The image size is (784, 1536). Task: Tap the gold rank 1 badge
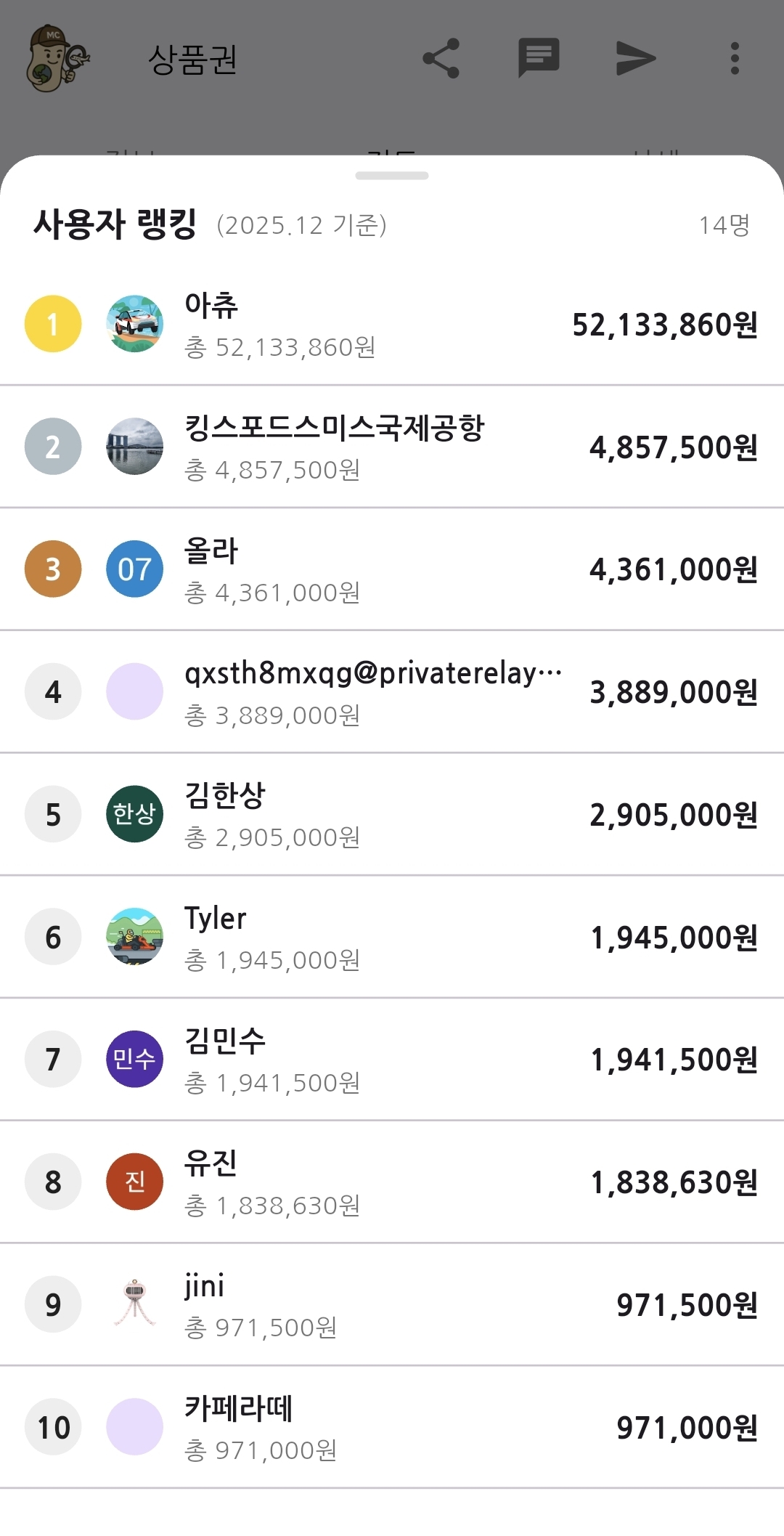click(x=53, y=324)
